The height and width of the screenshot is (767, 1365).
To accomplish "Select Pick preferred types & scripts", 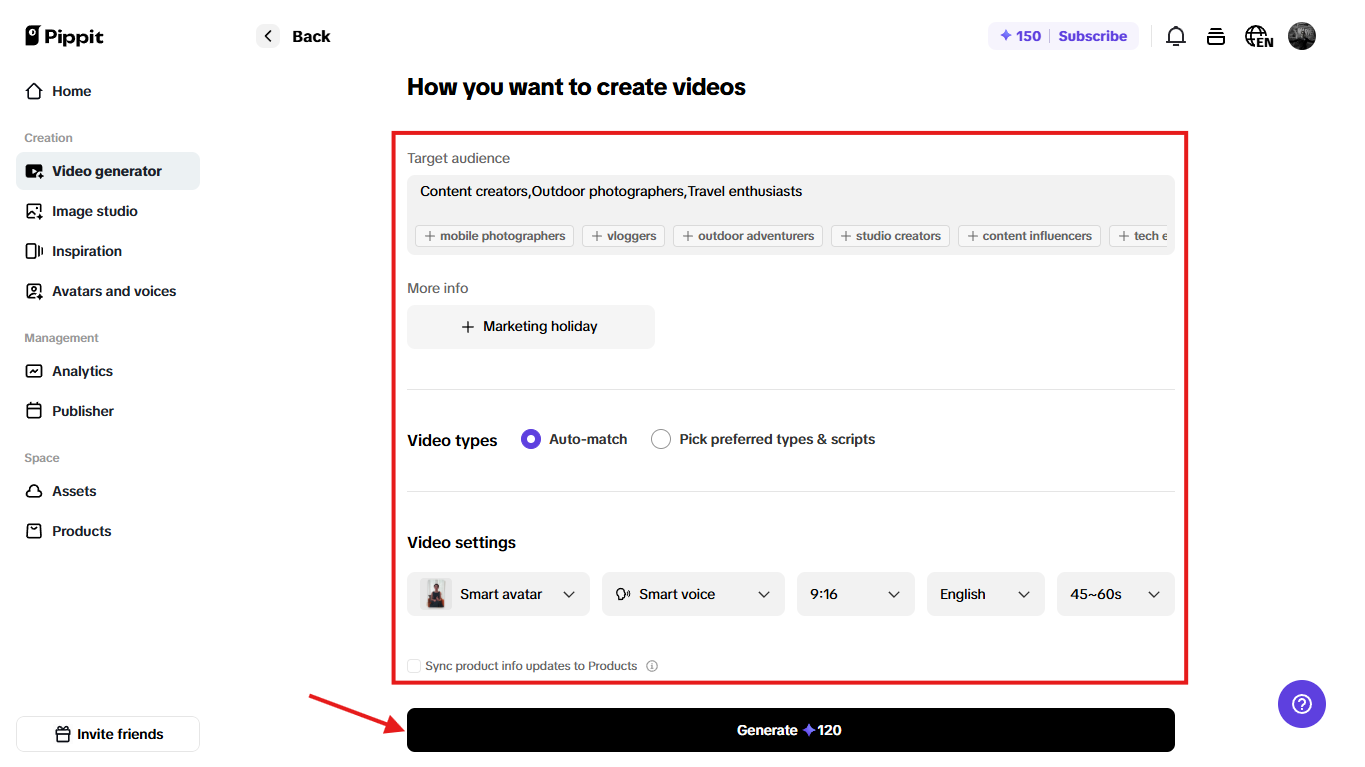I will tap(660, 438).
